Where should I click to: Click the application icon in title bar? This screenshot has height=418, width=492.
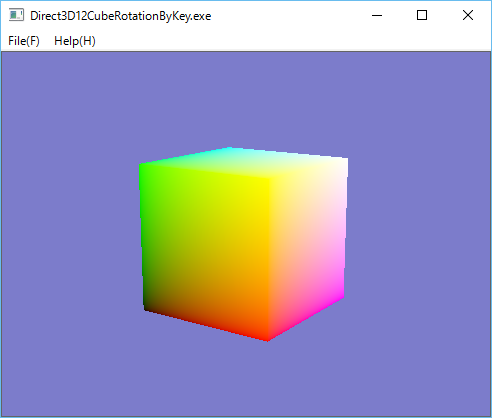click(16, 15)
